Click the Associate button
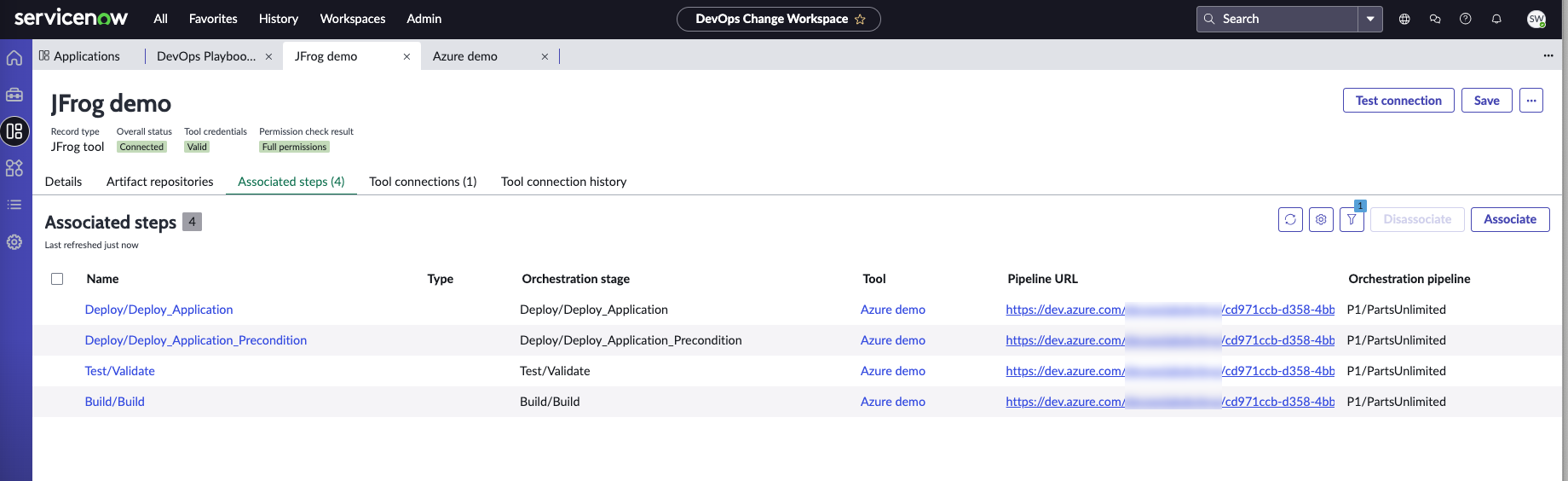Viewport: 1568px width, 481px height. point(1510,219)
